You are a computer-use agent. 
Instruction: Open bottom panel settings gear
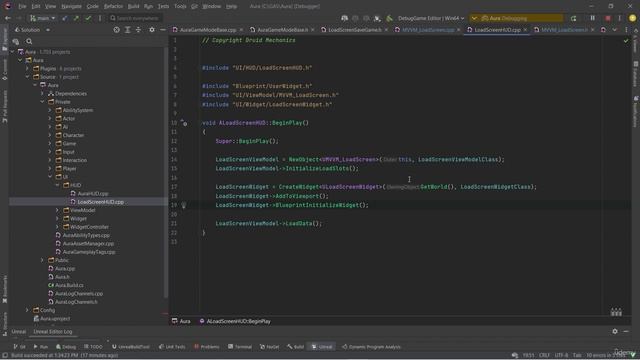(615, 331)
